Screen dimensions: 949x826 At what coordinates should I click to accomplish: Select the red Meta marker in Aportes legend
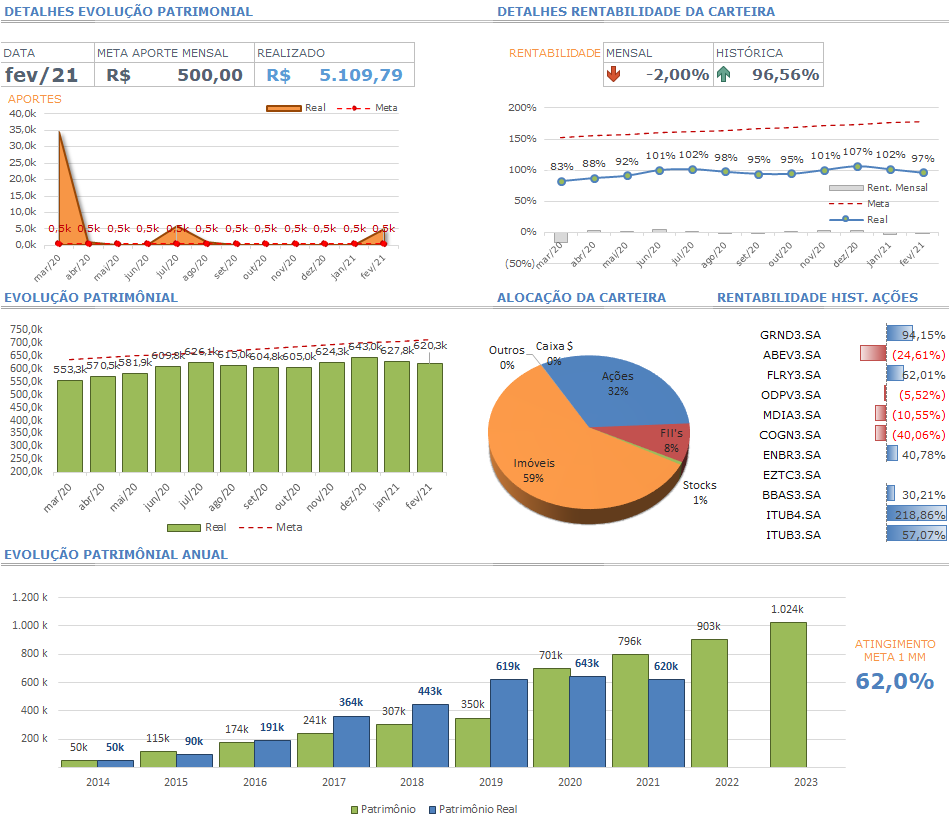coord(354,108)
